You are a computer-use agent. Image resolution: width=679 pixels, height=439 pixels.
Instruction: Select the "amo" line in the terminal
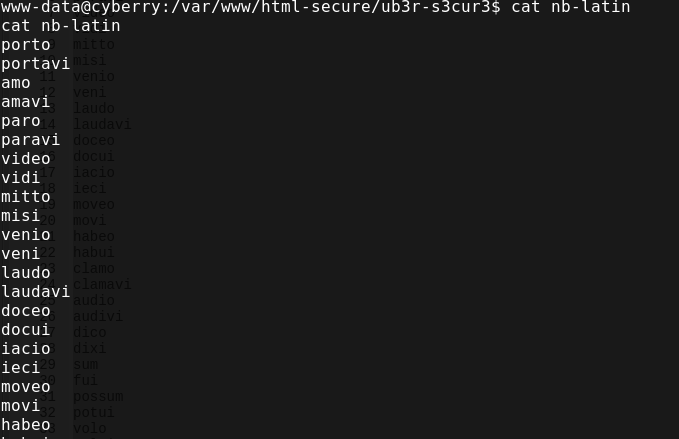click(x=16, y=83)
